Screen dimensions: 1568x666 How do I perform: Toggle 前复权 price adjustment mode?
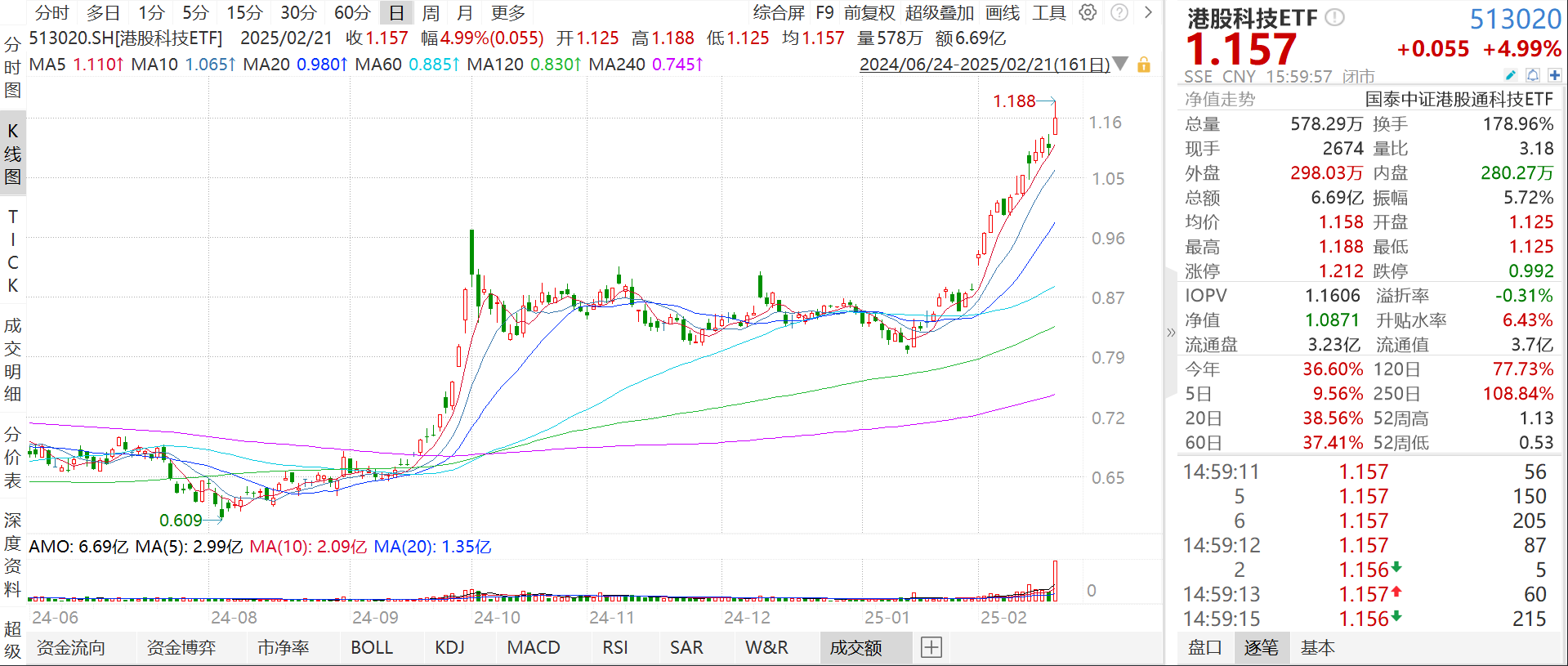pyautogui.click(x=869, y=12)
